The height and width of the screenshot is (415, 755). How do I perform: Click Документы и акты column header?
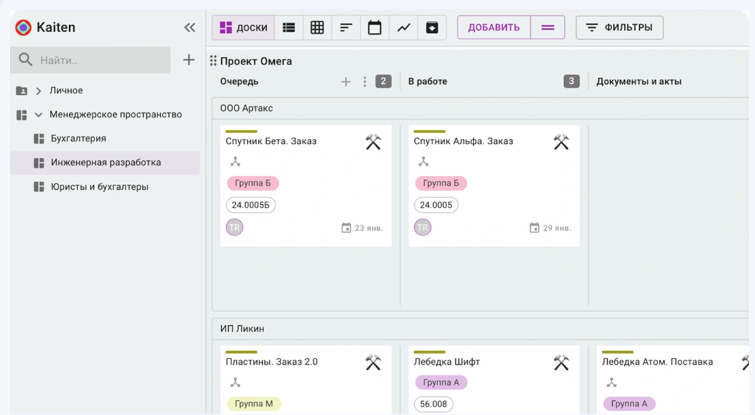pos(639,82)
